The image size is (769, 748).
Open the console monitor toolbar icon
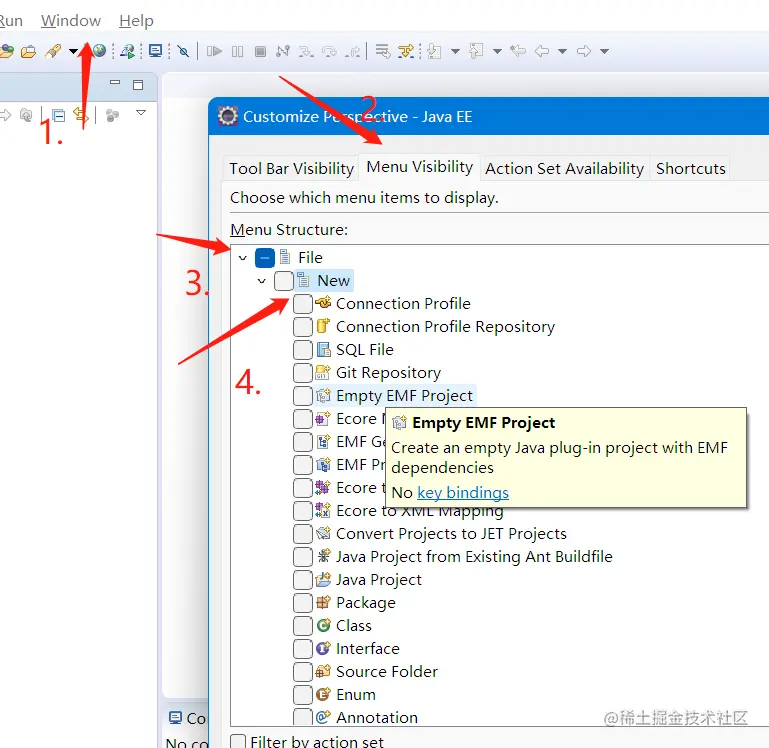[155, 51]
